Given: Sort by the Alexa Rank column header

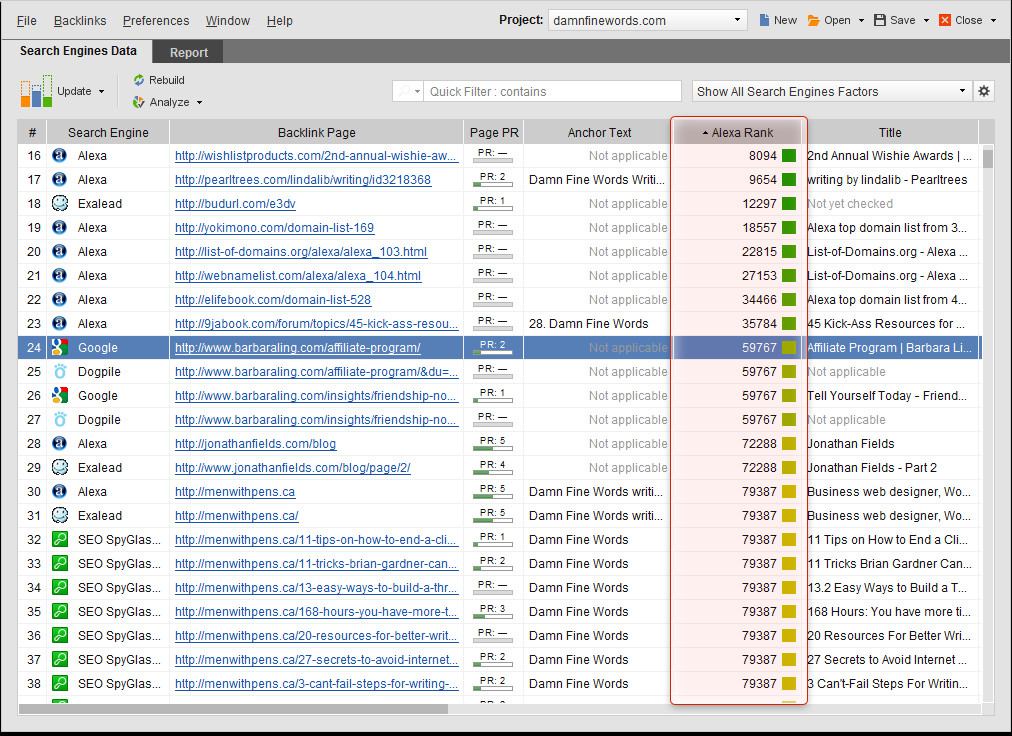Looking at the screenshot, I should pos(738,132).
